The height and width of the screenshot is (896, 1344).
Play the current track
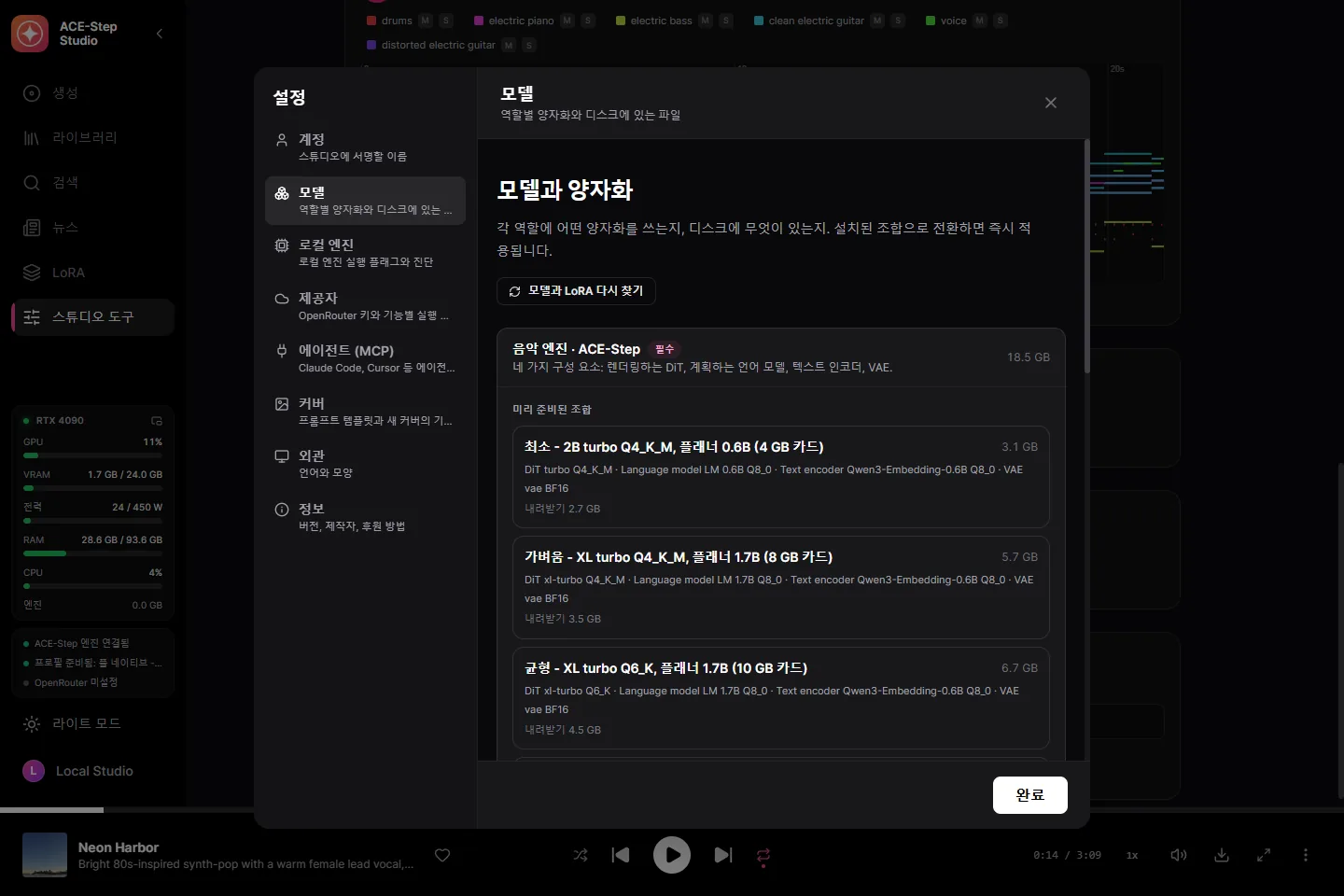pyautogui.click(x=672, y=855)
